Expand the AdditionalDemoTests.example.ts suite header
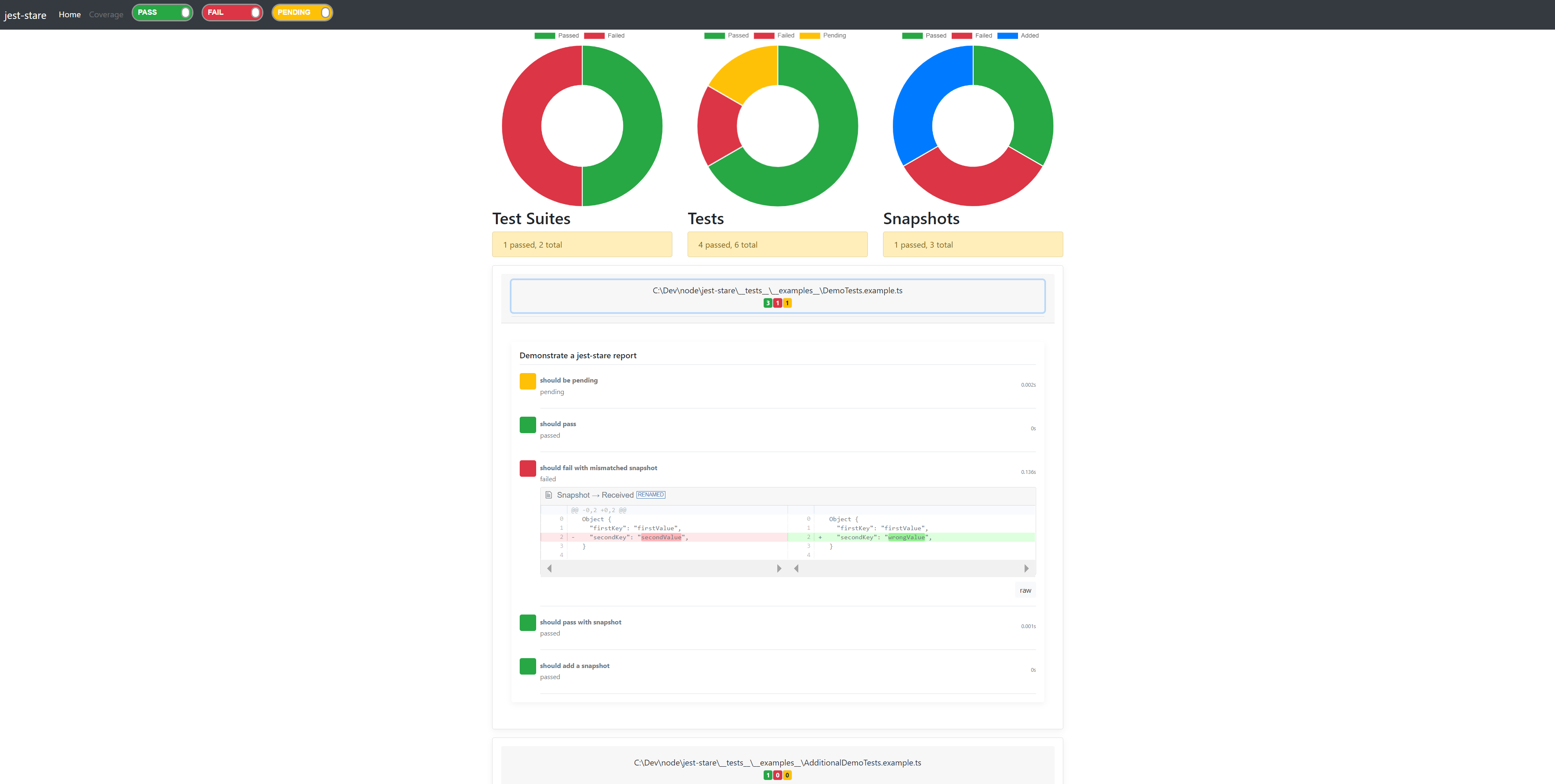Image resolution: width=1555 pixels, height=784 pixels. point(777,762)
